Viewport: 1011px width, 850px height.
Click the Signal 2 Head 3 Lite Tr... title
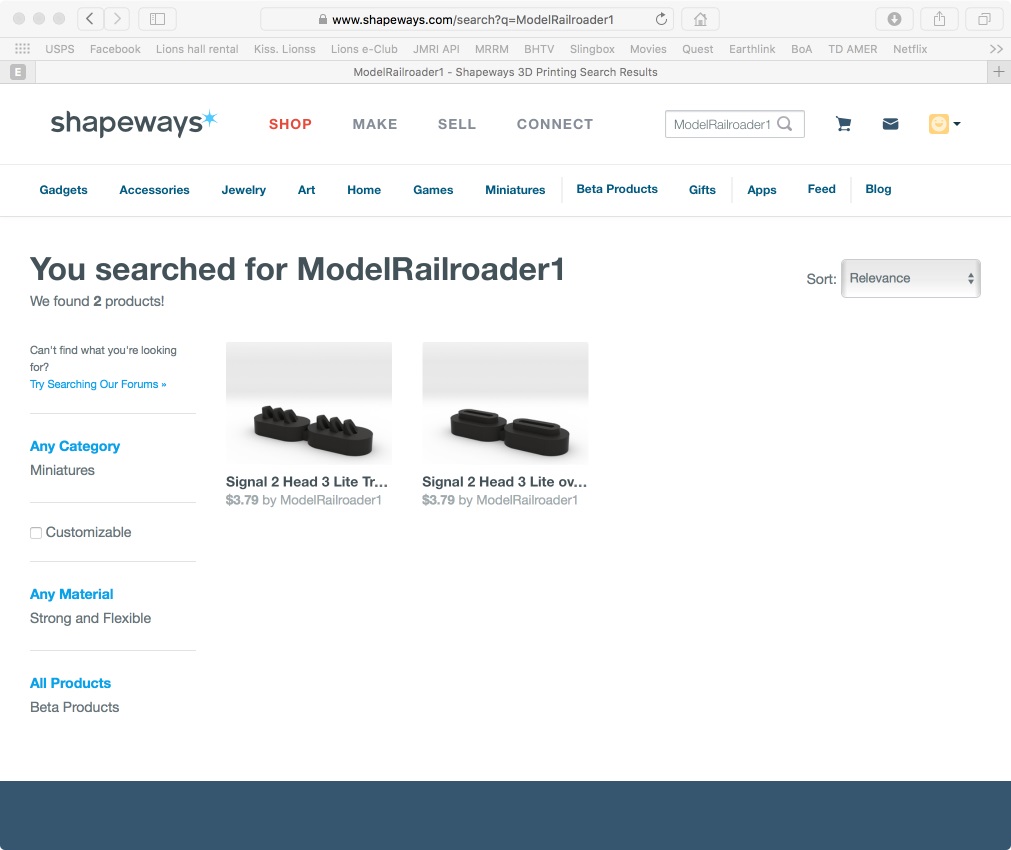[x=306, y=482]
